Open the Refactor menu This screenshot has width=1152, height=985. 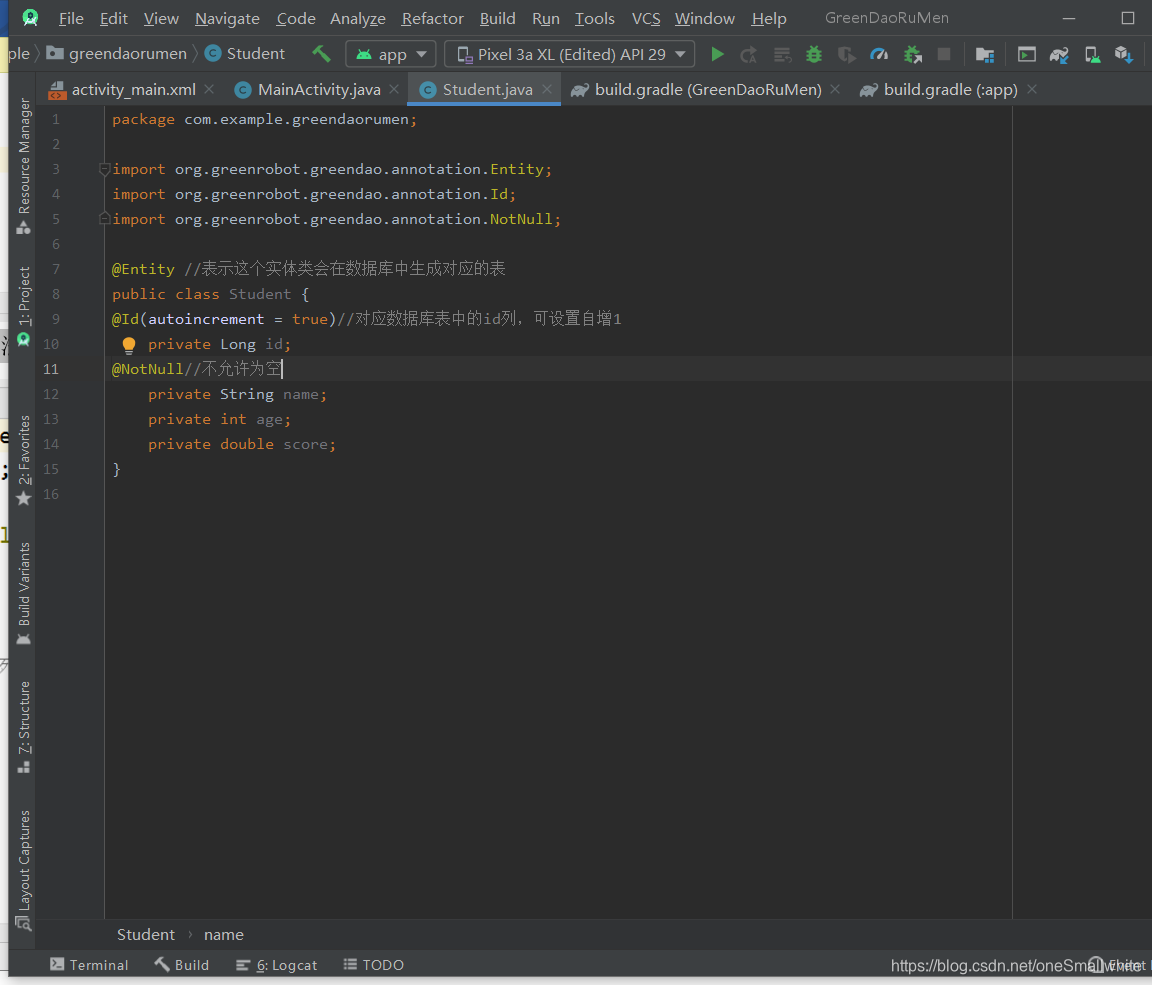point(433,18)
